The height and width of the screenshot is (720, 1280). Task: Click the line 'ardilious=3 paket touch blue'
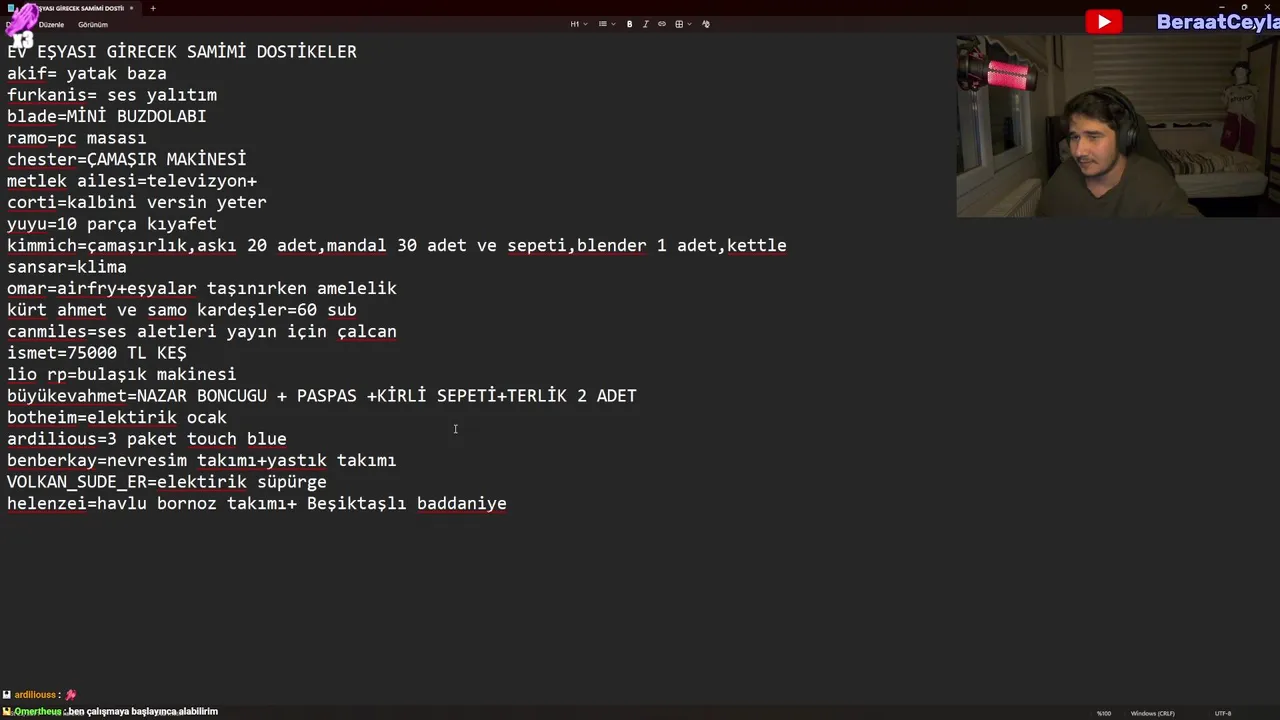point(147,439)
